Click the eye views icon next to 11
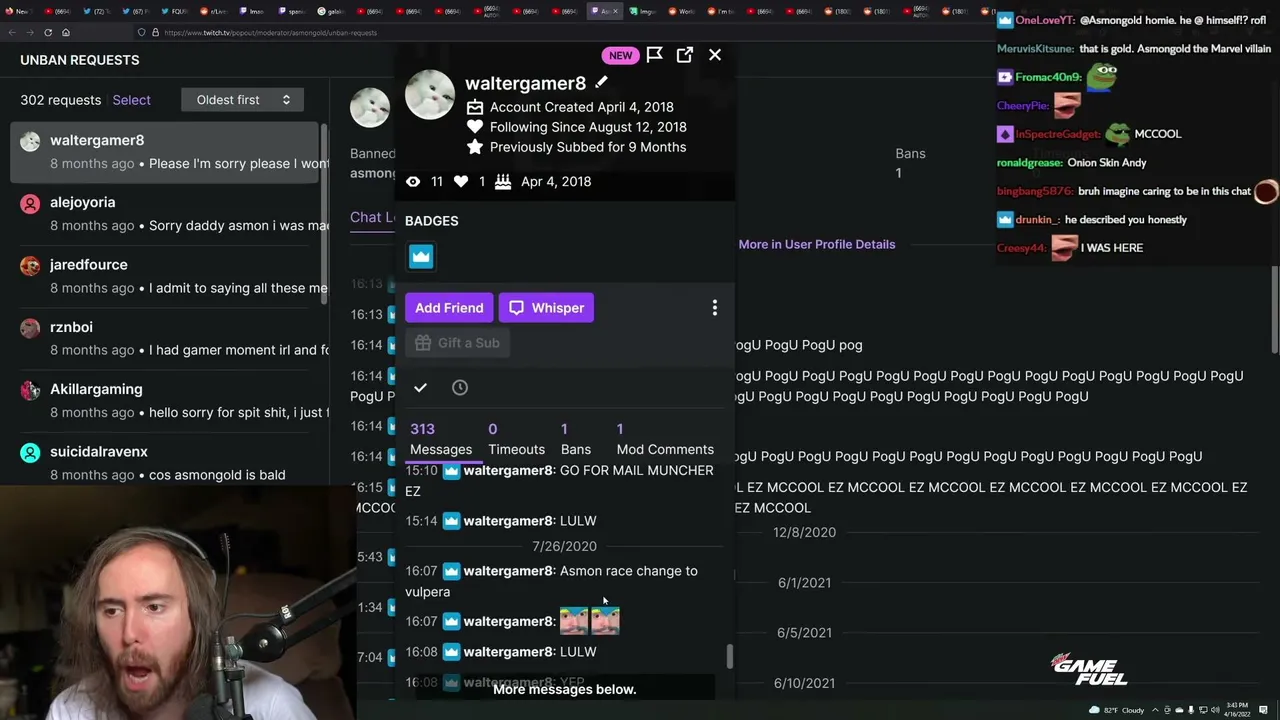The height and width of the screenshot is (720, 1280). [x=413, y=181]
